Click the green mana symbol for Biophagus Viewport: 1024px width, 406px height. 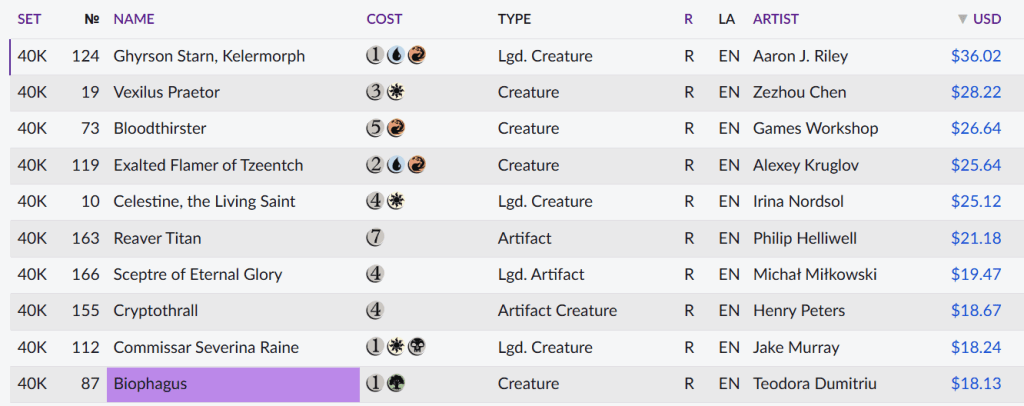tap(395, 384)
